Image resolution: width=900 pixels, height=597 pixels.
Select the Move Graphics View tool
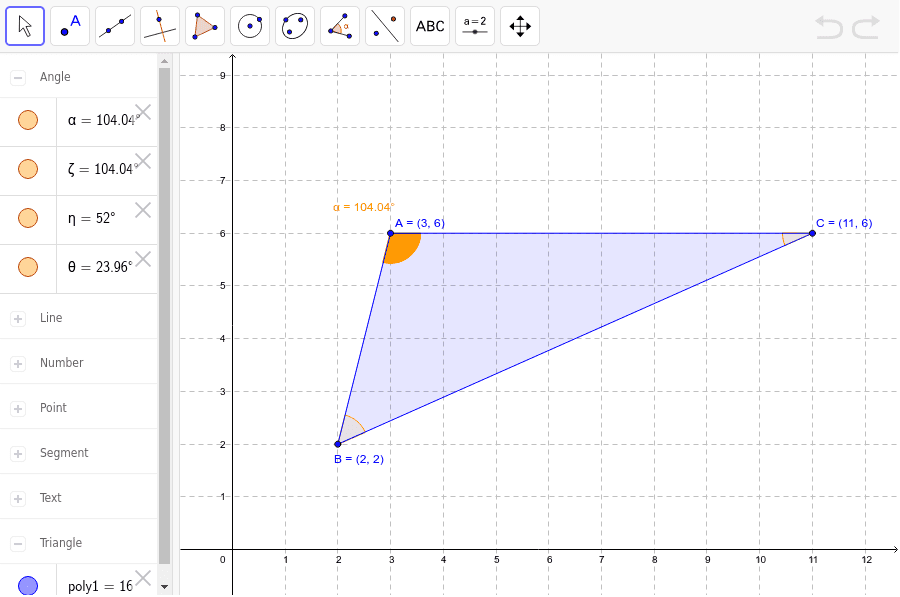[x=520, y=26]
